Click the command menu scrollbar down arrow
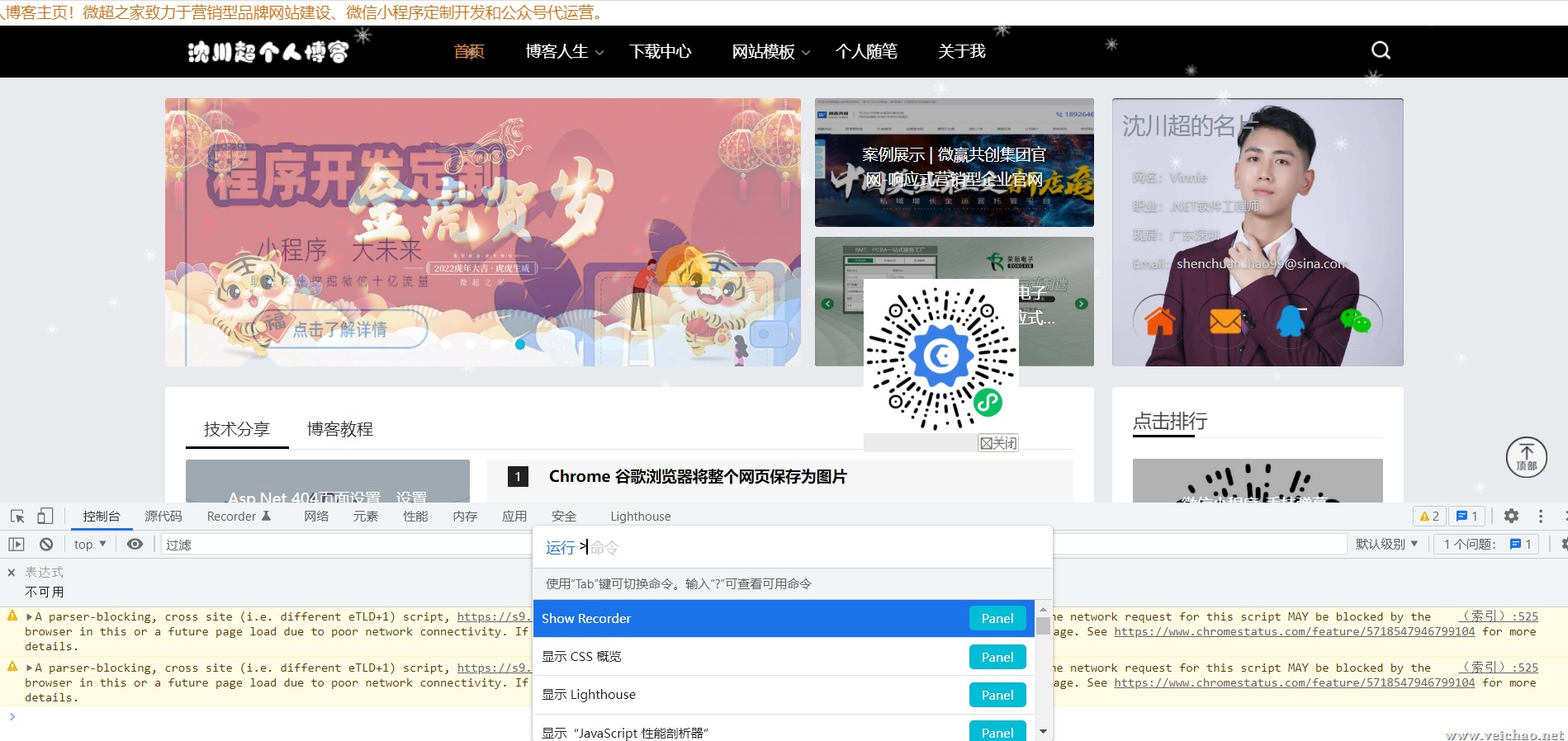 point(1043,732)
